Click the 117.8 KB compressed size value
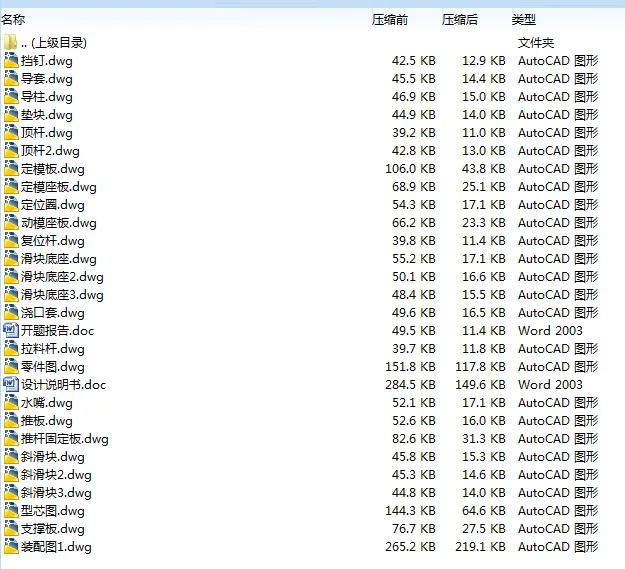This screenshot has width=625, height=569. click(x=480, y=367)
